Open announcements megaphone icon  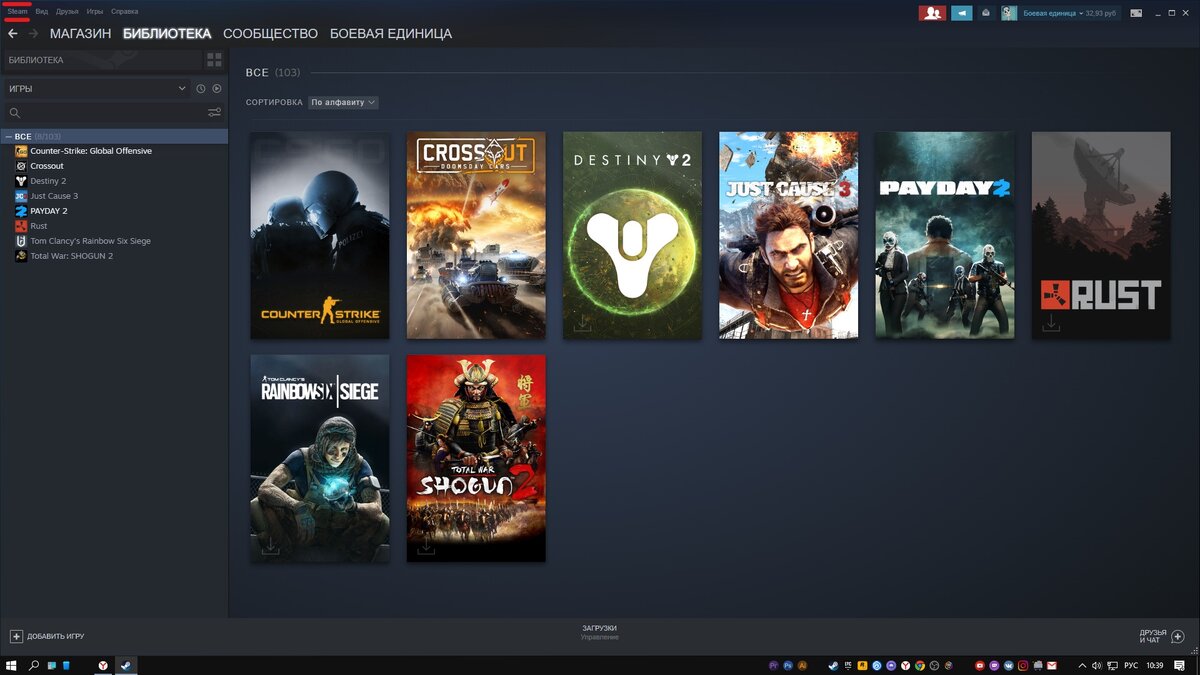click(x=961, y=13)
